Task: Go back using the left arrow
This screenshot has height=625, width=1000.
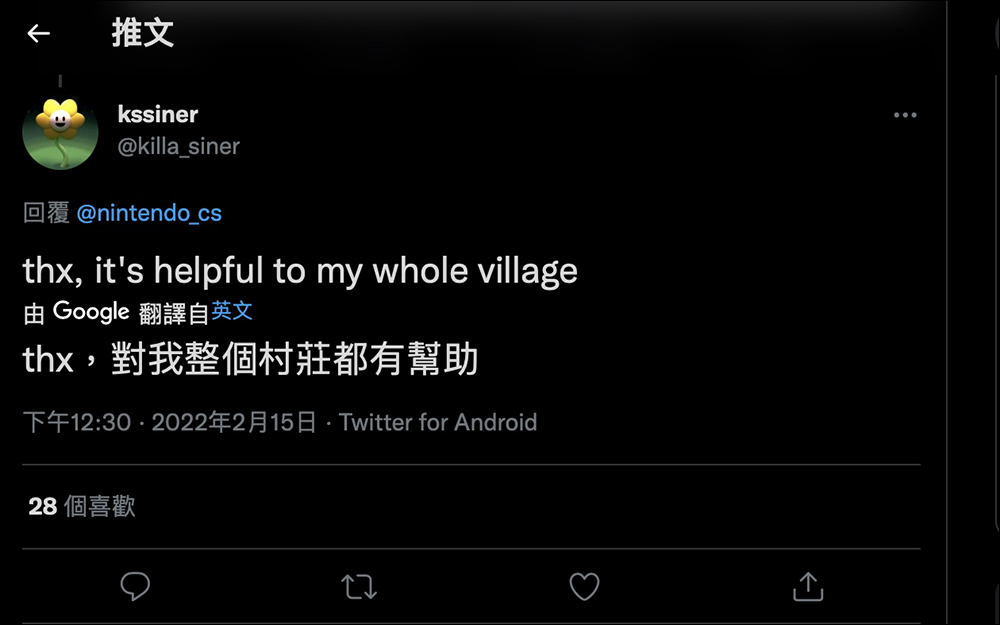Action: (38, 34)
